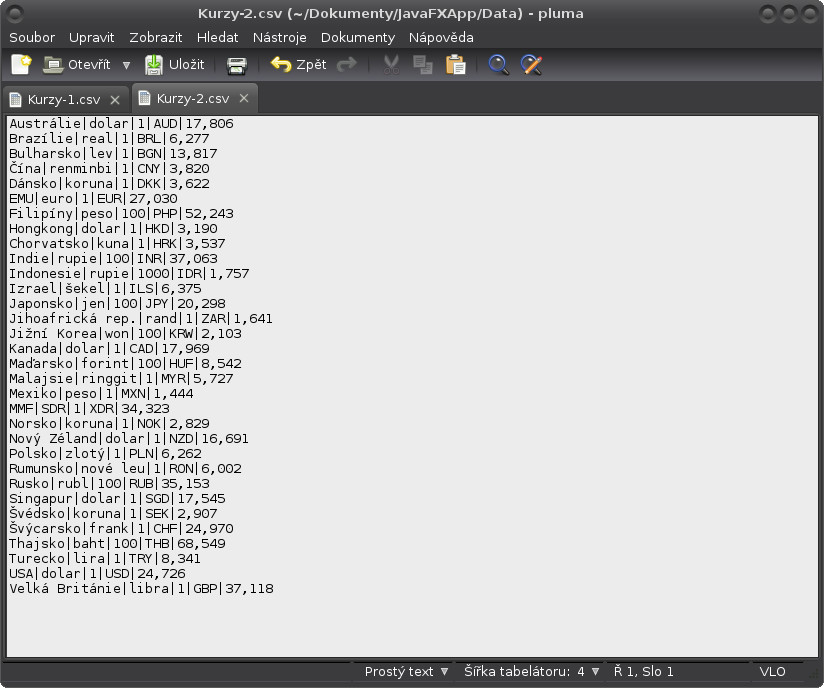This screenshot has height=688, width=824.
Task: Open the Upravit menu
Action: point(91,37)
